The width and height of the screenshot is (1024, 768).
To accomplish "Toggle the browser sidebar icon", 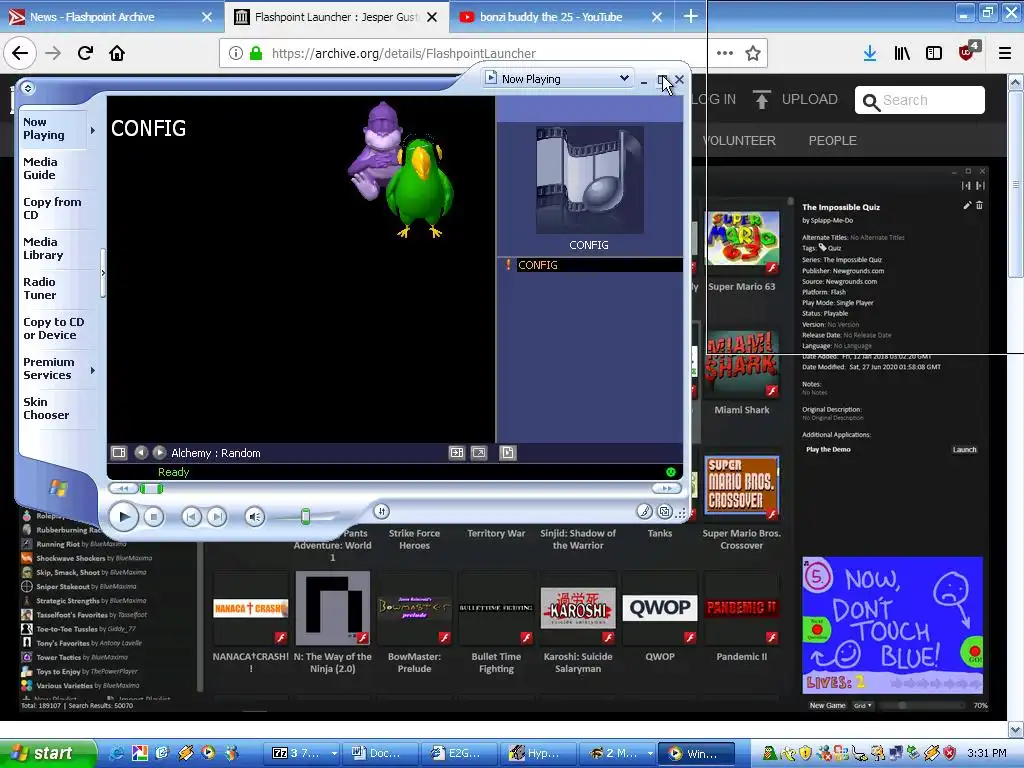I will [934, 53].
